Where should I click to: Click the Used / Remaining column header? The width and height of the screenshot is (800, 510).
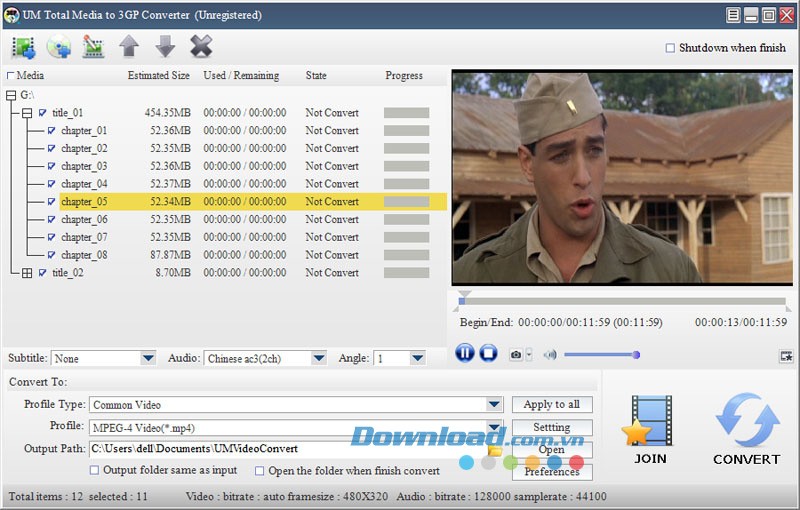click(x=241, y=75)
